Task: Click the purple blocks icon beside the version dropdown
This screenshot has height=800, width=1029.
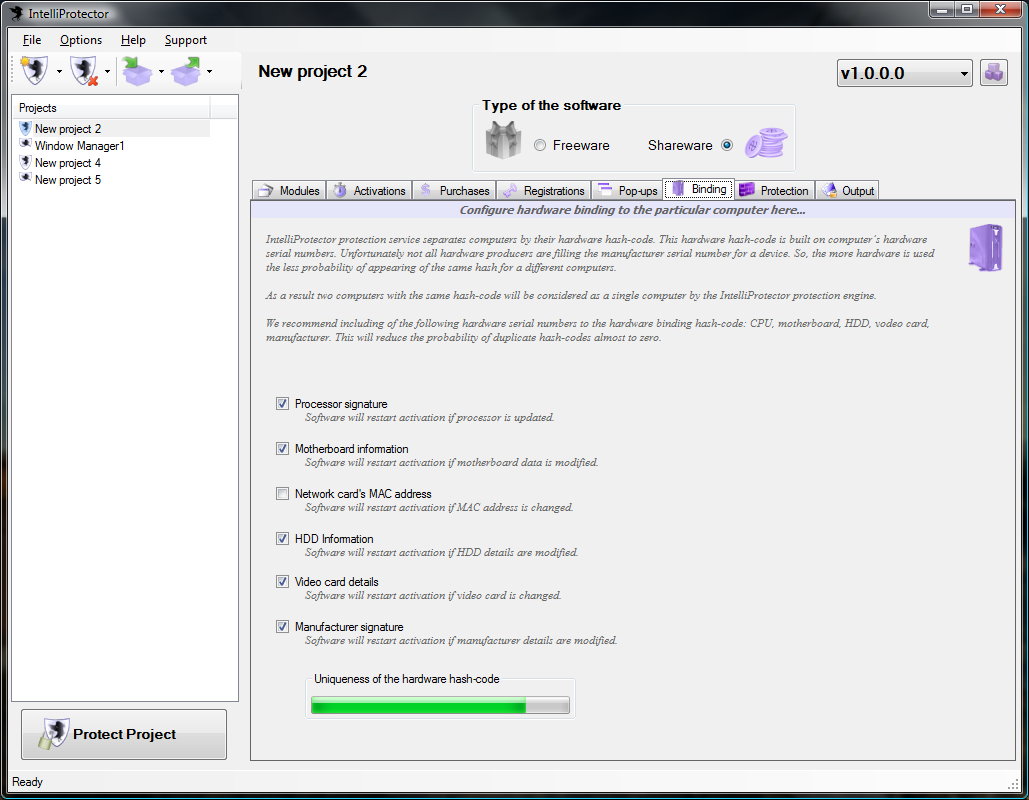Action: point(994,72)
